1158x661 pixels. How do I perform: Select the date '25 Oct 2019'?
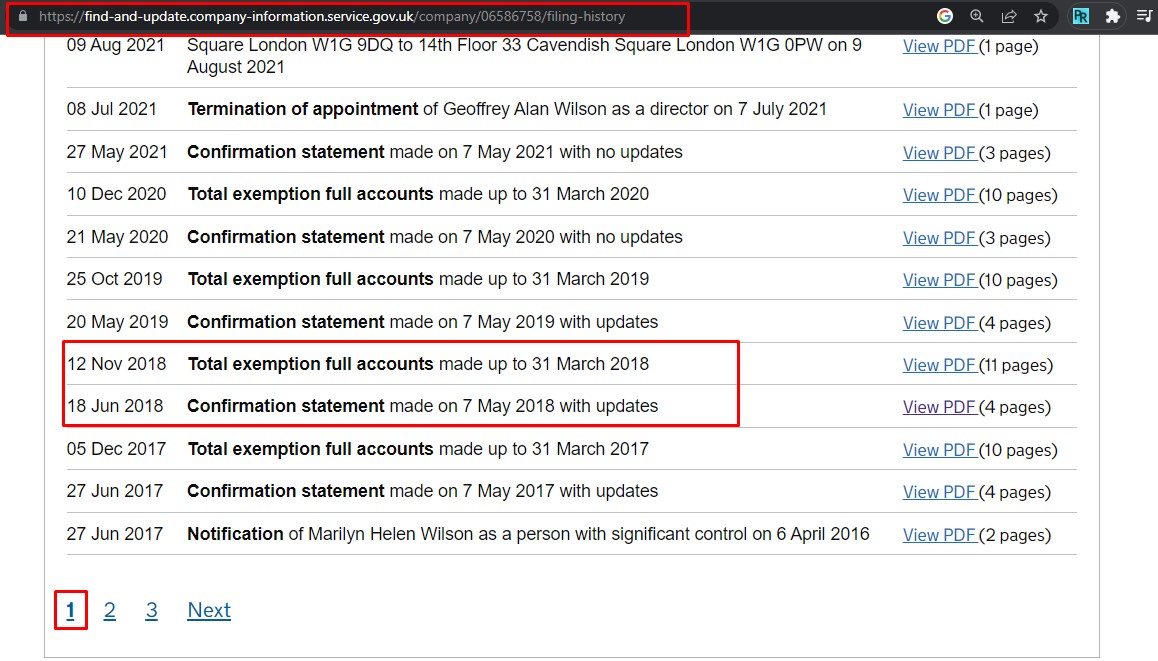[114, 279]
